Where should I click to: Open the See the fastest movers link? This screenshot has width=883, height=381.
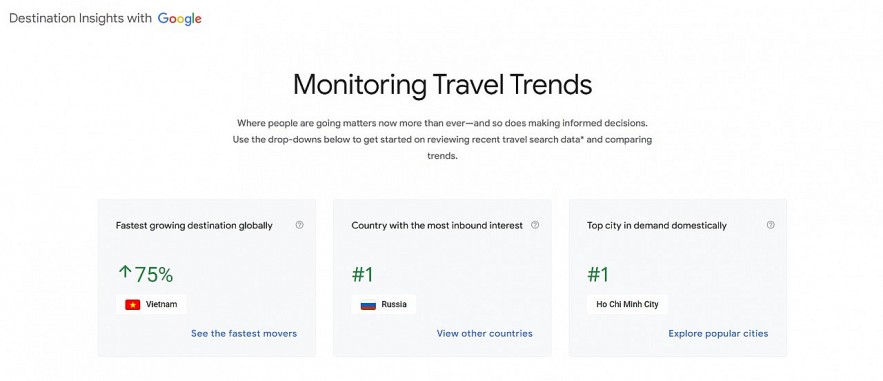pyautogui.click(x=244, y=333)
